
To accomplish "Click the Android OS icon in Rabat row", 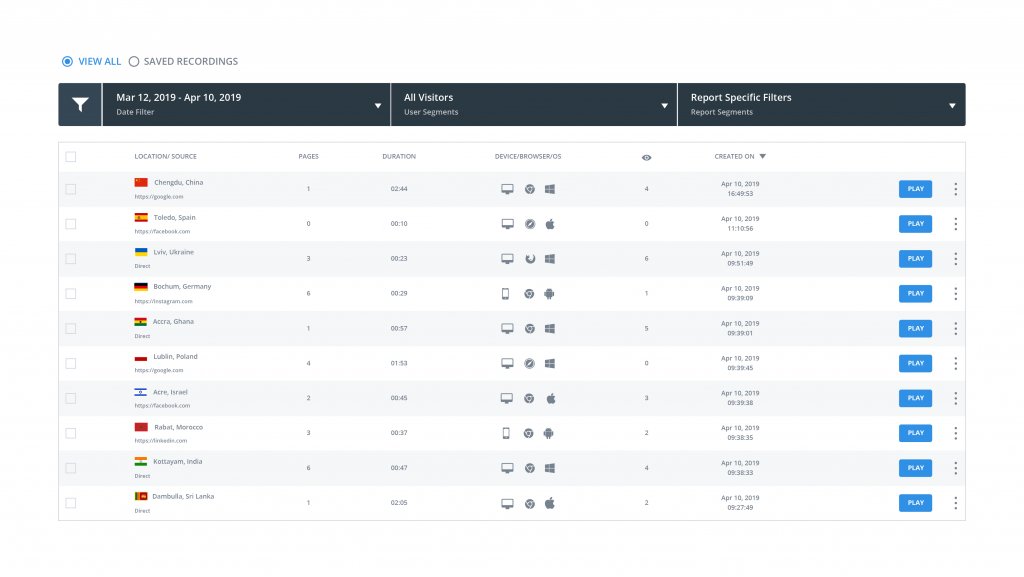I will pos(549,433).
